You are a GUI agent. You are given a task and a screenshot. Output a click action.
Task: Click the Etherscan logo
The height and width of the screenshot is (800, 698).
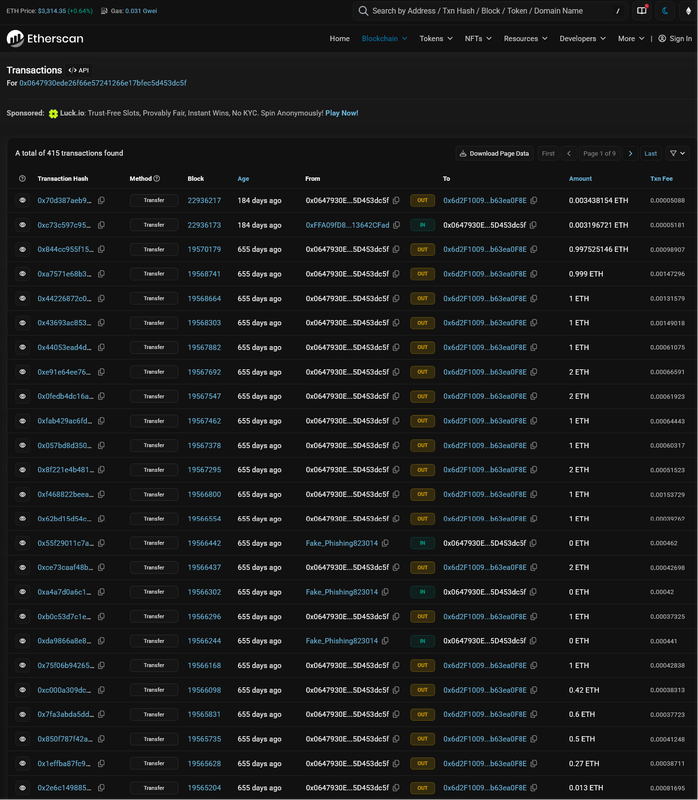pyautogui.click(x=45, y=38)
